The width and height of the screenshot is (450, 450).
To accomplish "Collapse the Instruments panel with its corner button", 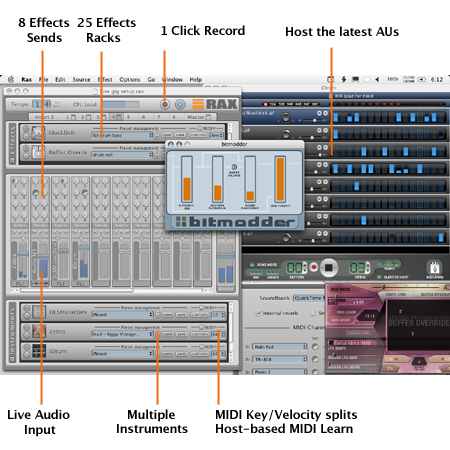I will pos(12,359).
